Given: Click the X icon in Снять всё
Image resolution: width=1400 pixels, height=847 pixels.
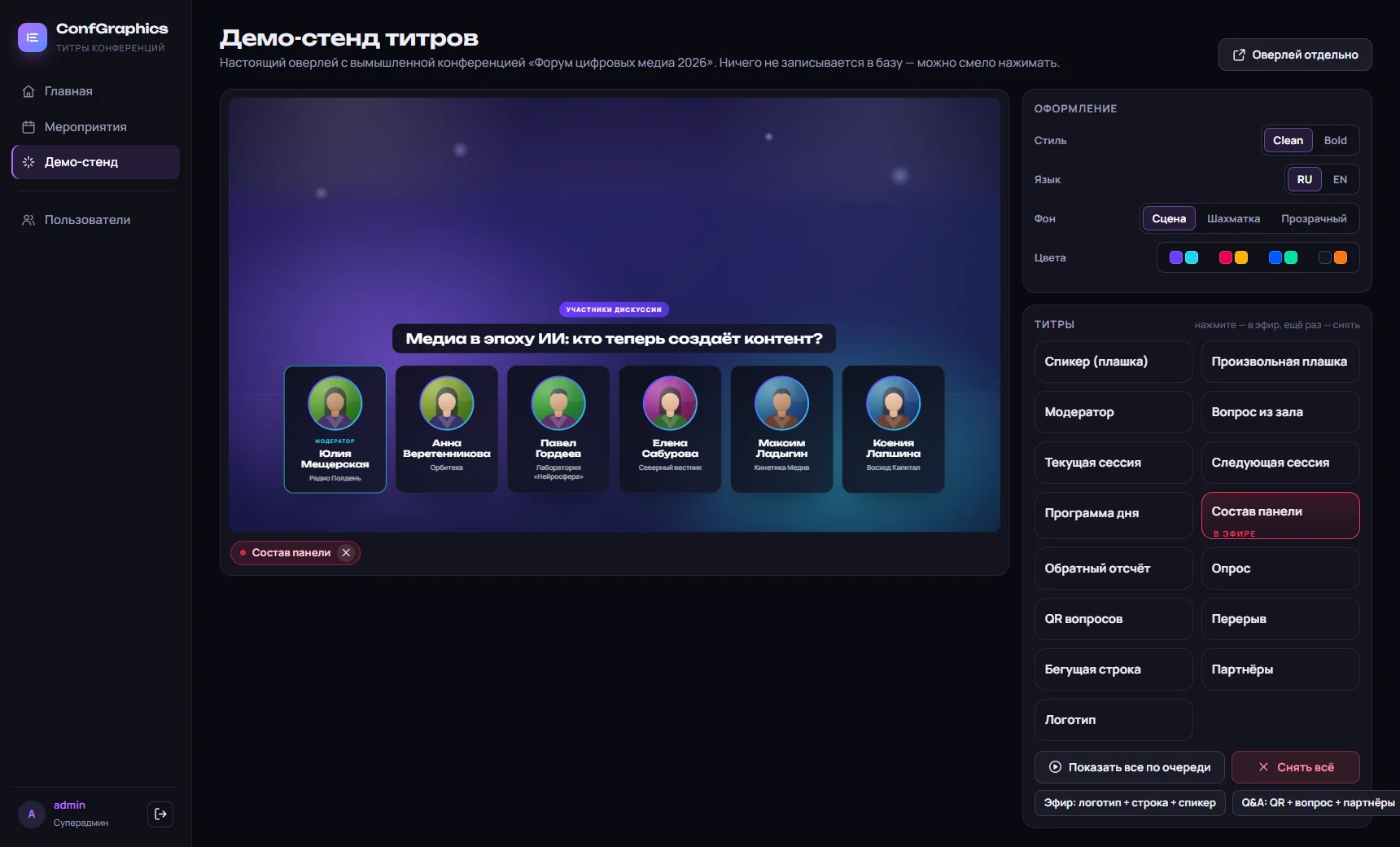Looking at the screenshot, I should click(x=1263, y=767).
